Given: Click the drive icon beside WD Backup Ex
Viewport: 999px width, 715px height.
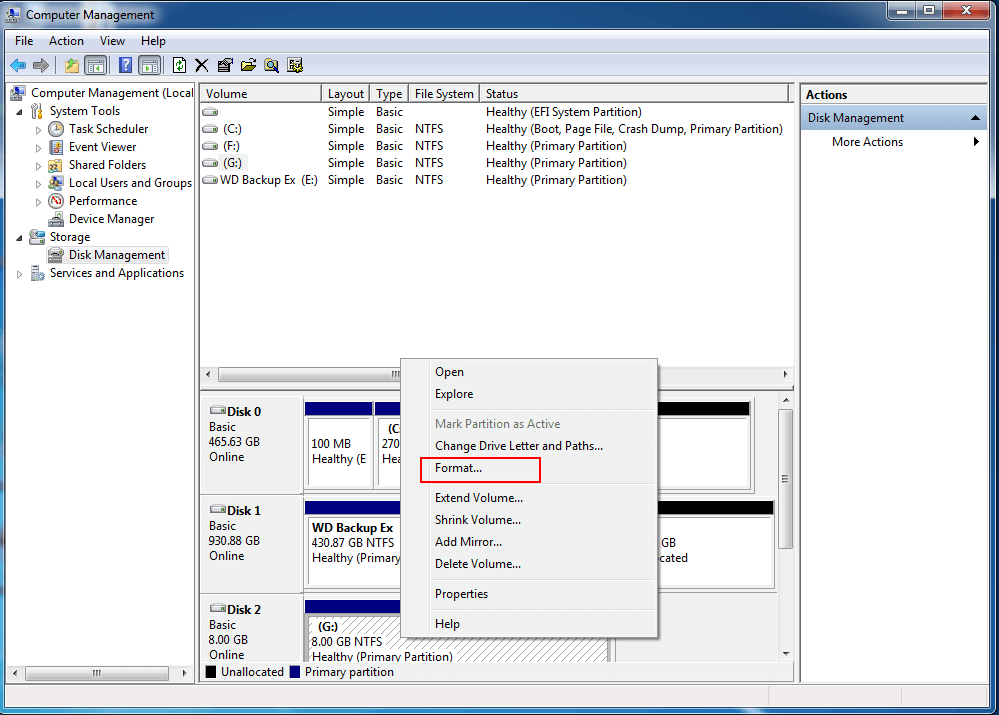Looking at the screenshot, I should tap(210, 180).
